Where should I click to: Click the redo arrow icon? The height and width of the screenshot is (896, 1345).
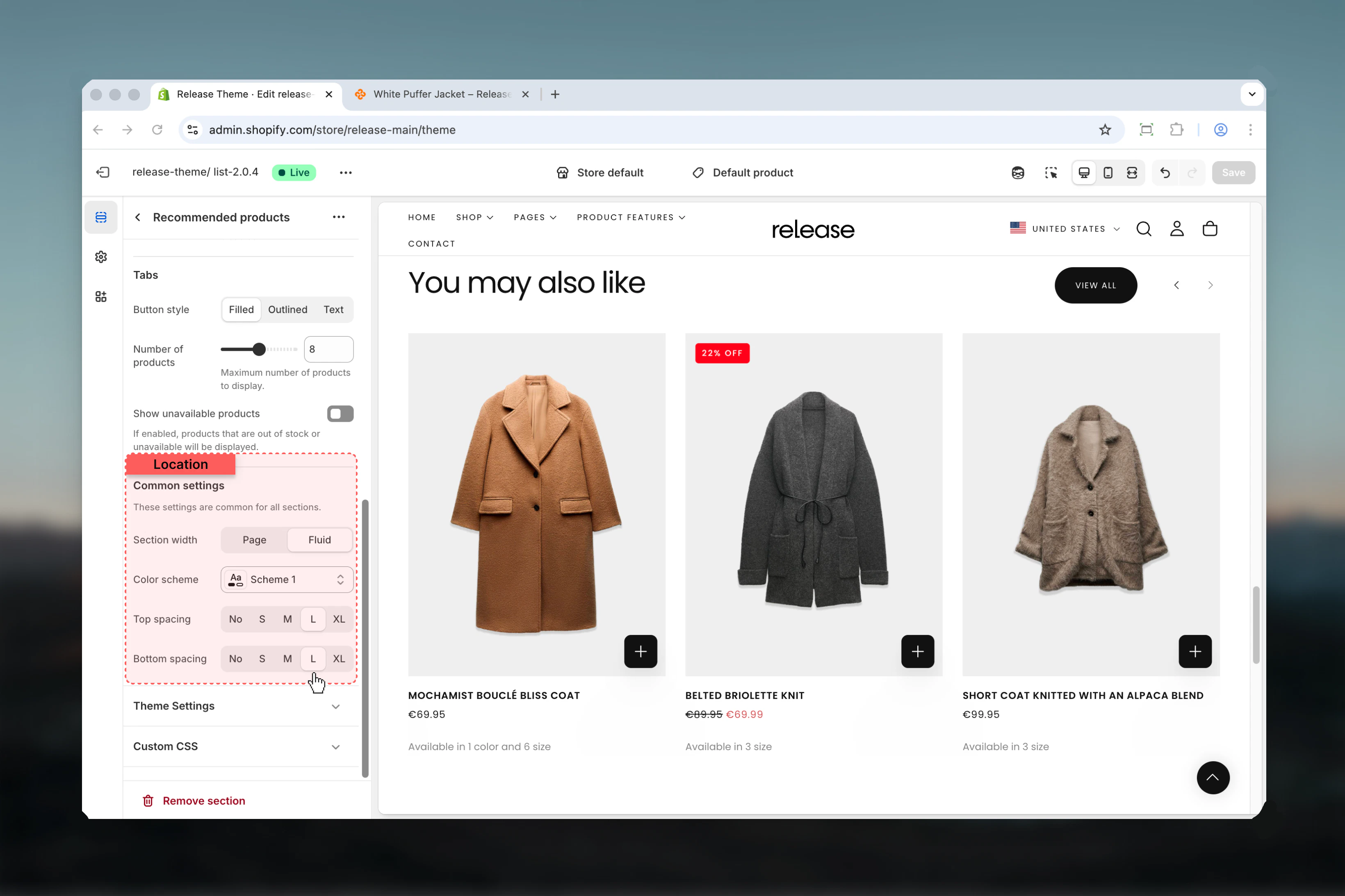(1192, 173)
